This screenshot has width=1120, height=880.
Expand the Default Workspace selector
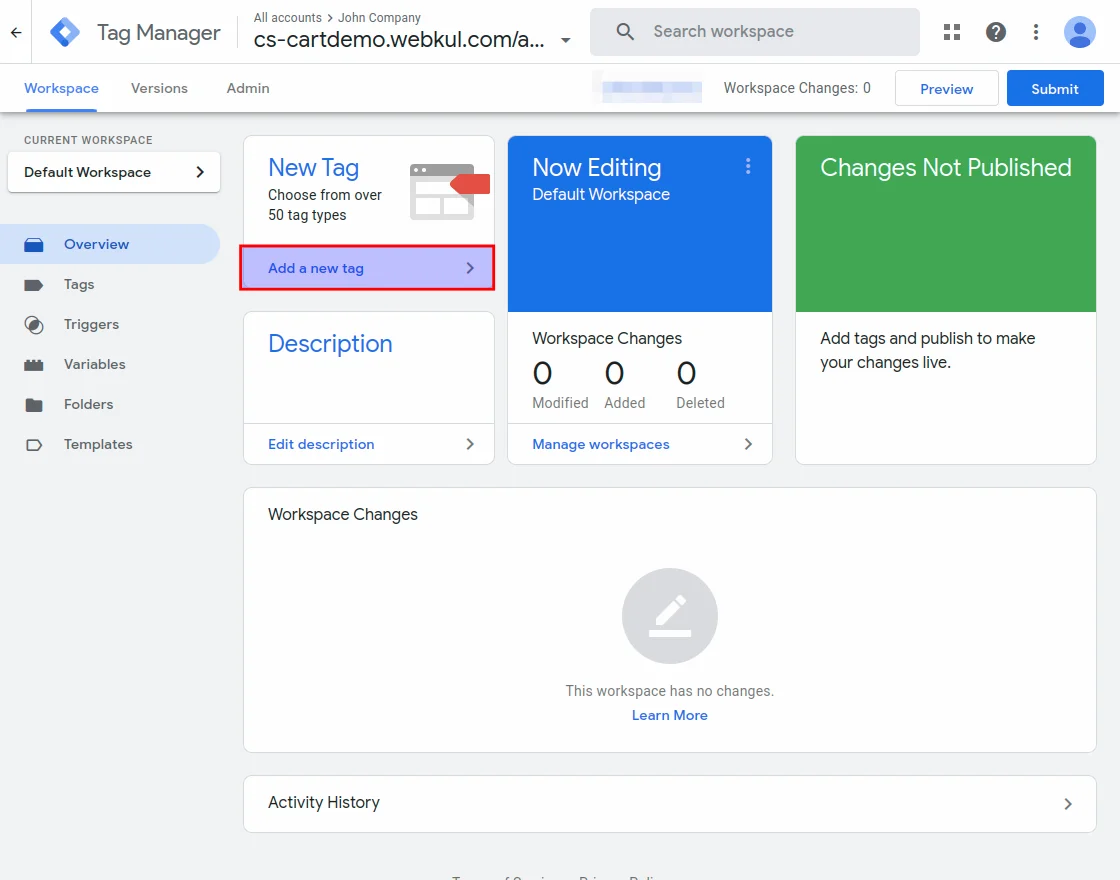click(x=114, y=172)
